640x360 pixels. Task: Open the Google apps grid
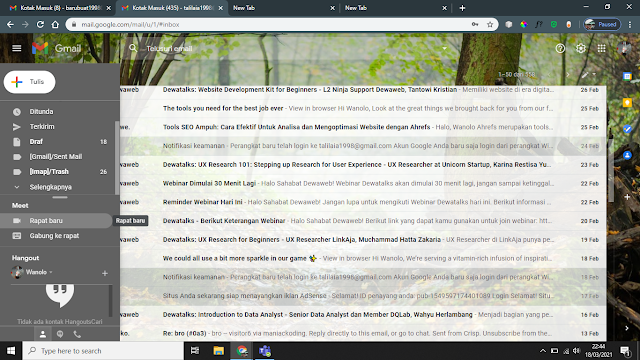click(601, 49)
